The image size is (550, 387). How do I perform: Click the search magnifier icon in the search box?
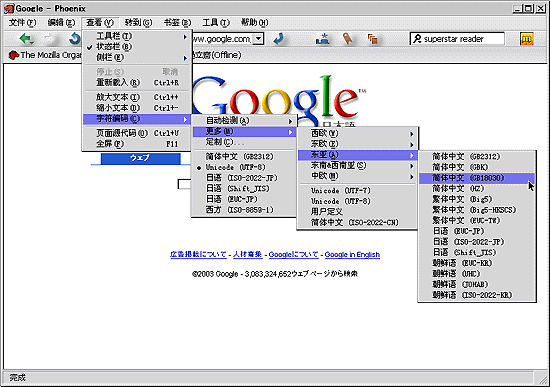tap(417, 39)
